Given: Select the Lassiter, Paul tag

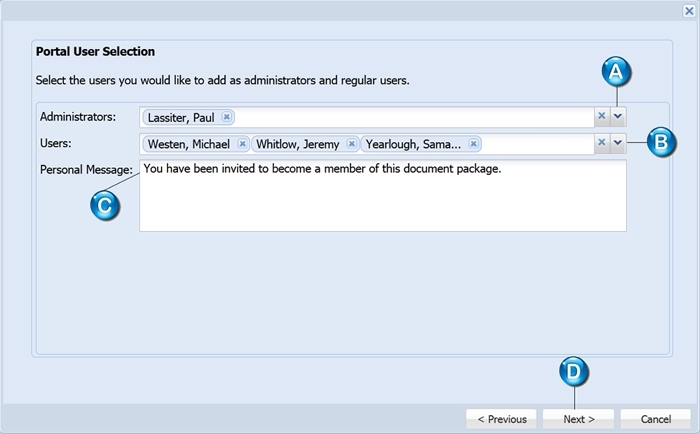Looking at the screenshot, I should (181, 117).
